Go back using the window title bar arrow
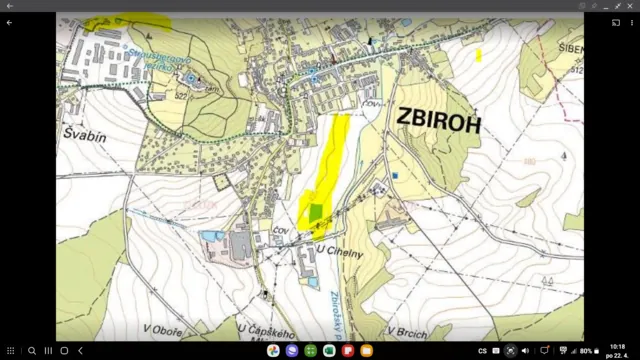640x360 pixels. 9,6
